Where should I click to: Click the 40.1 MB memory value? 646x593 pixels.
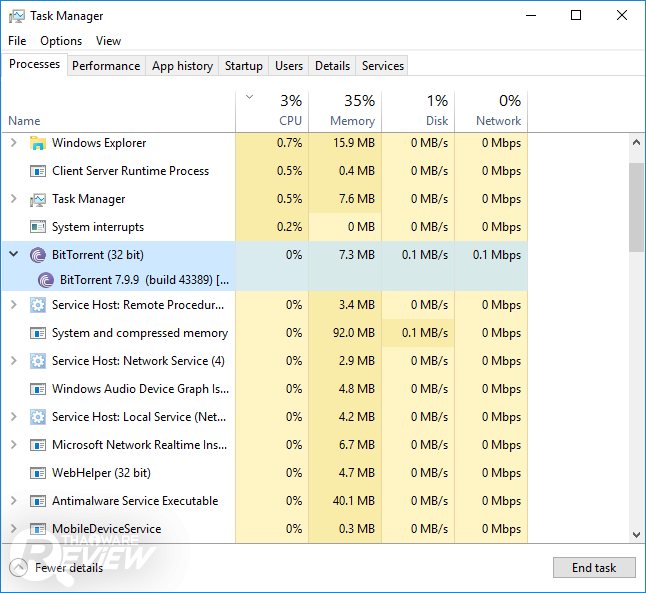pos(354,501)
